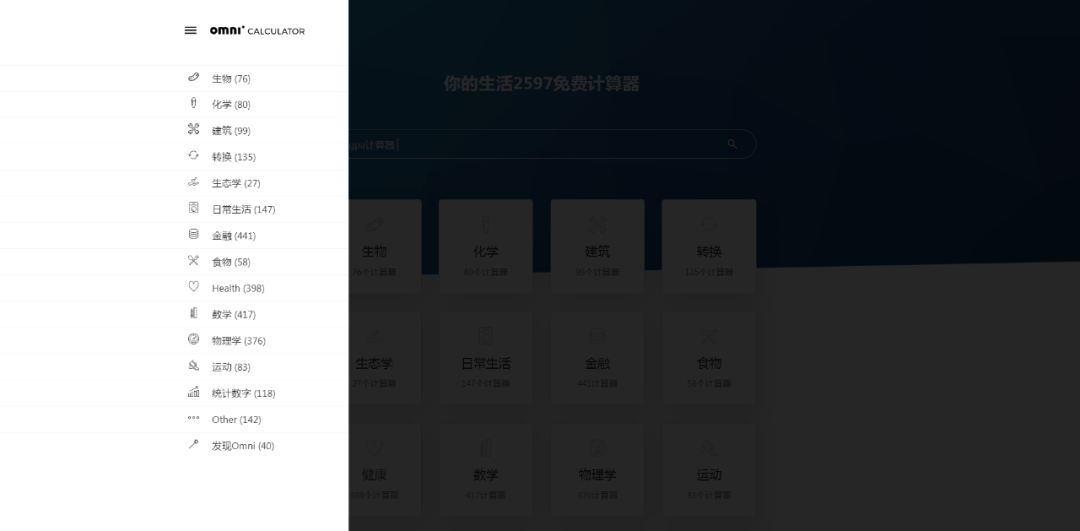The image size is (1080, 531).
Task: Click the bar chart icon beside 统计数字 (118)
Action: tap(194, 392)
